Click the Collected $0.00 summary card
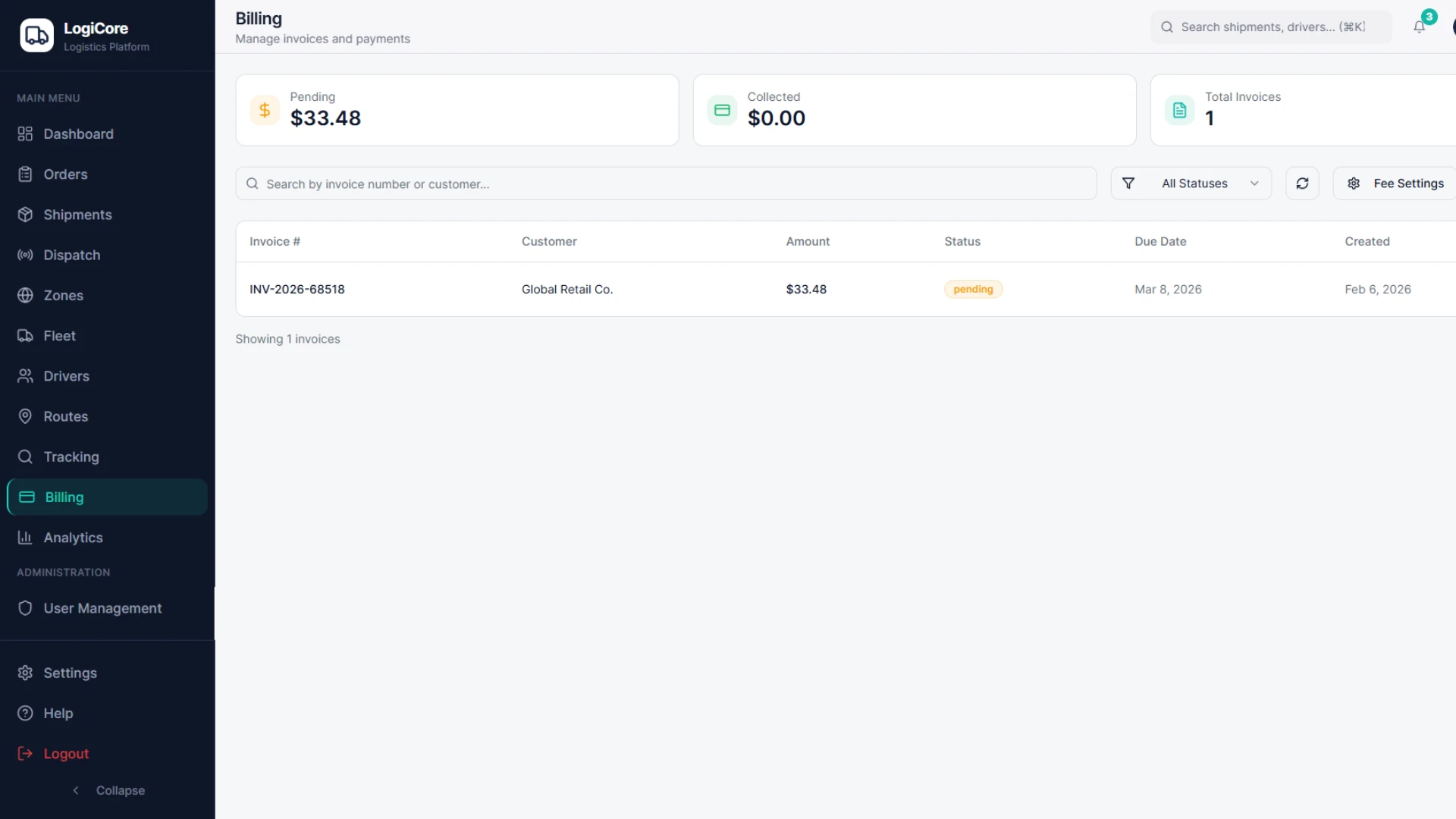 click(915, 110)
